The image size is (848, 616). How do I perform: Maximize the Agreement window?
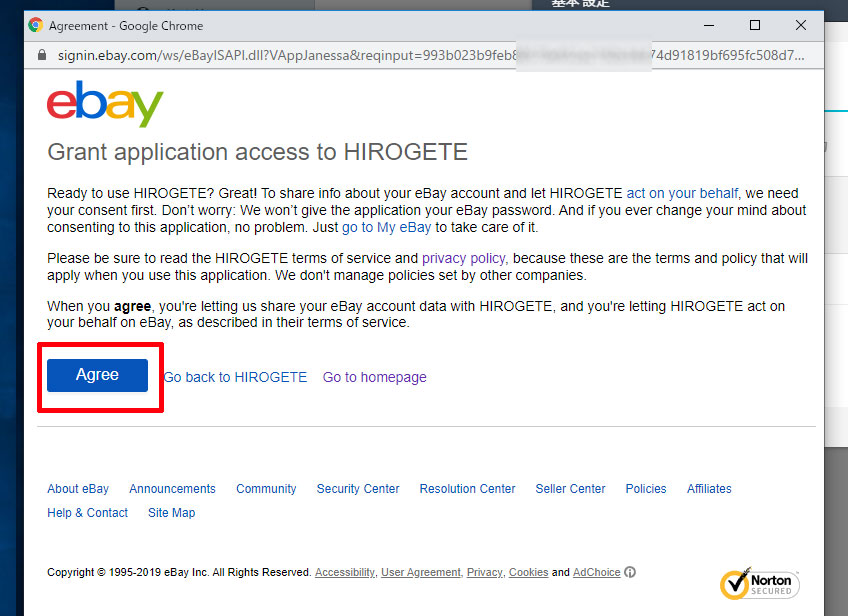755,25
